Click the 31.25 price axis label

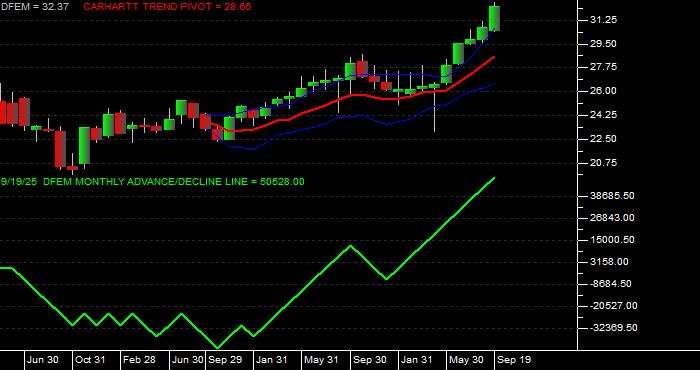coord(603,20)
